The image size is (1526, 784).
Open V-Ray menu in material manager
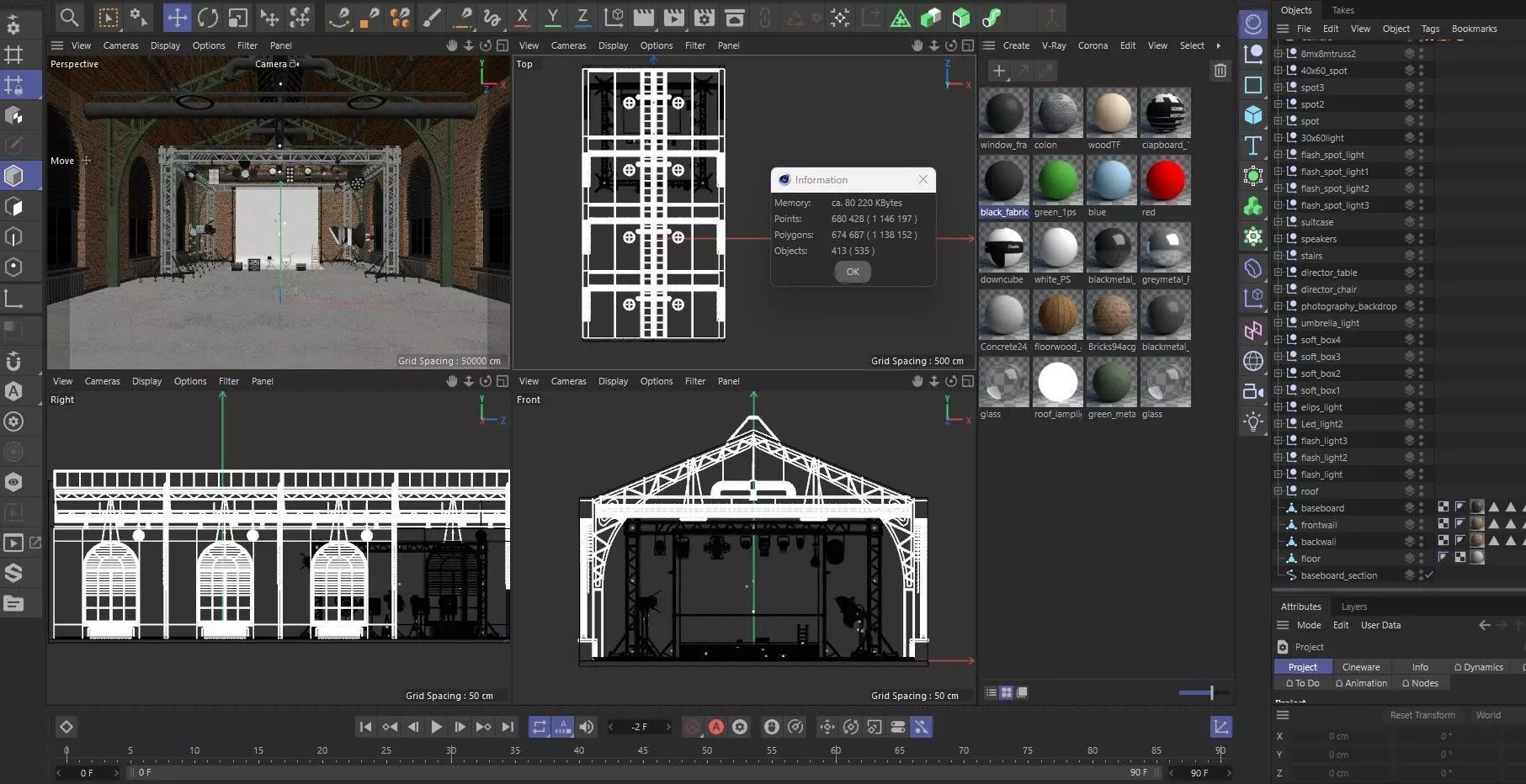tap(1053, 45)
